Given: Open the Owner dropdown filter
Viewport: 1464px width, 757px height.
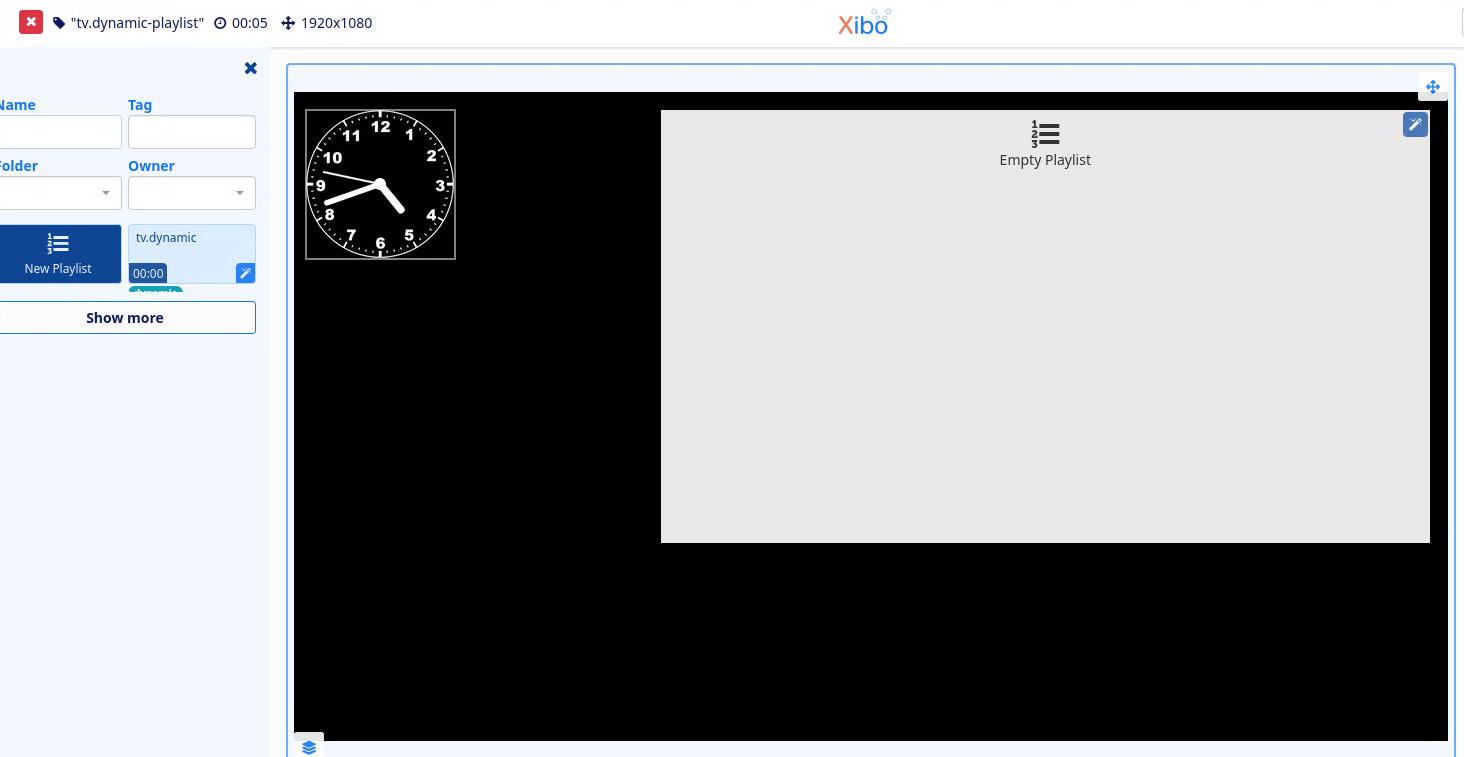Looking at the screenshot, I should pos(191,193).
